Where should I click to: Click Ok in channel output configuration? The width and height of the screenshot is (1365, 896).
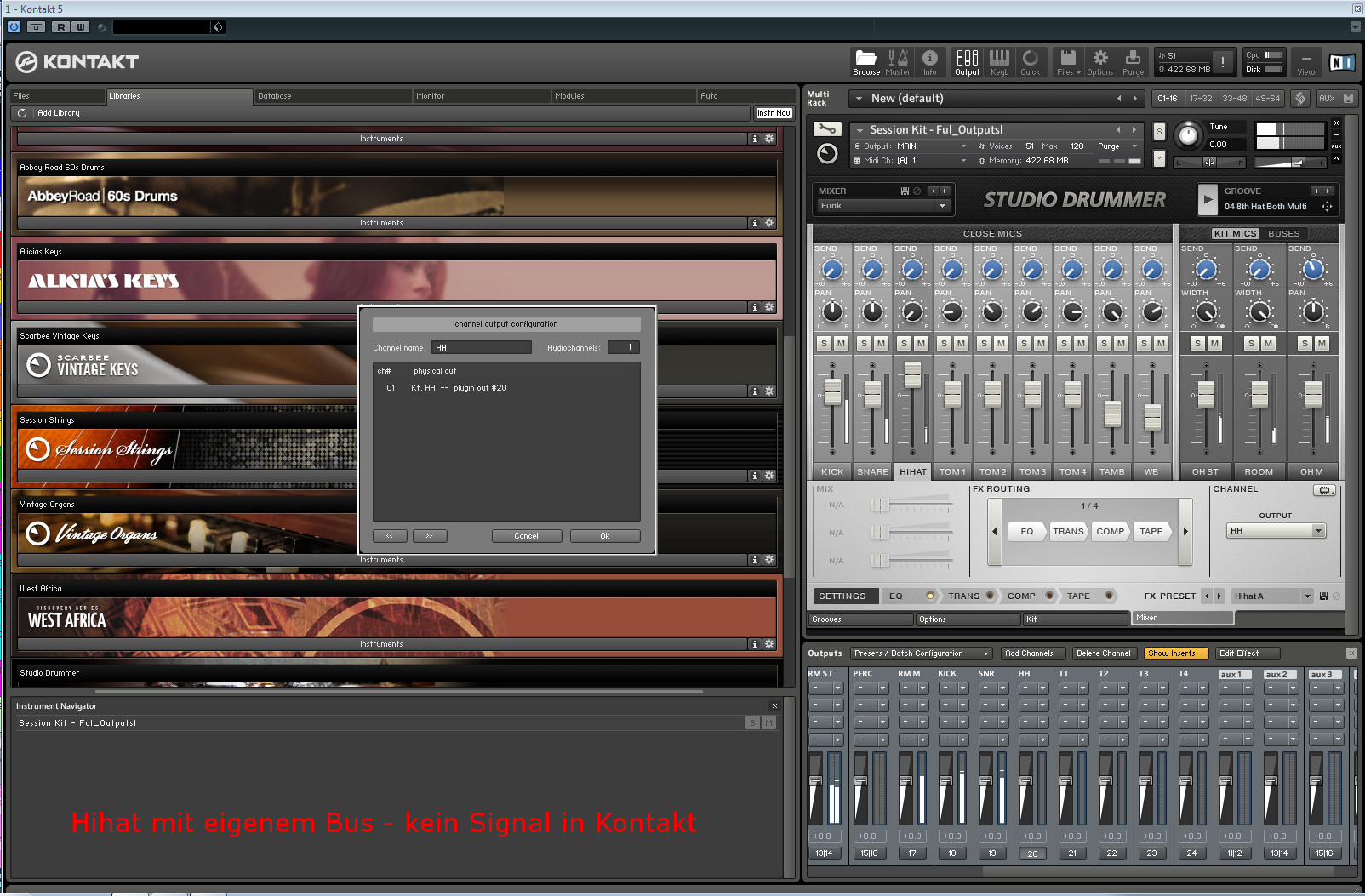point(605,536)
